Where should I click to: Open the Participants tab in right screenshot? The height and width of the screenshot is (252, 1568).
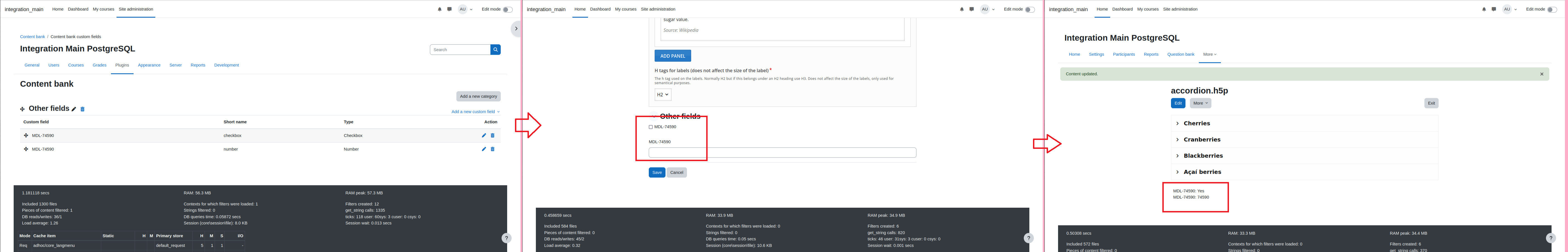coord(1124,54)
